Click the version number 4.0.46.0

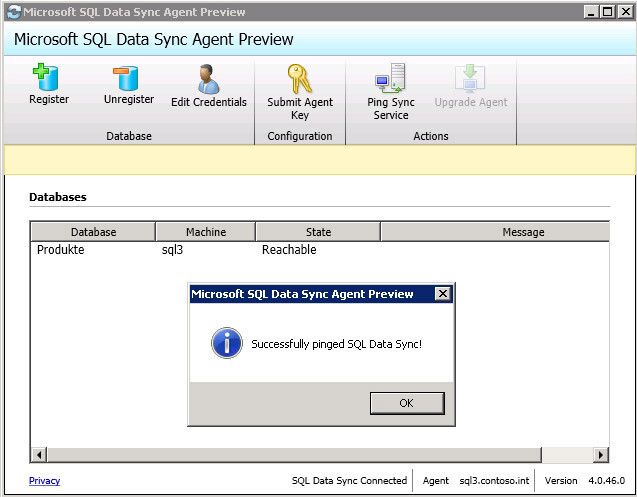tap(607, 481)
